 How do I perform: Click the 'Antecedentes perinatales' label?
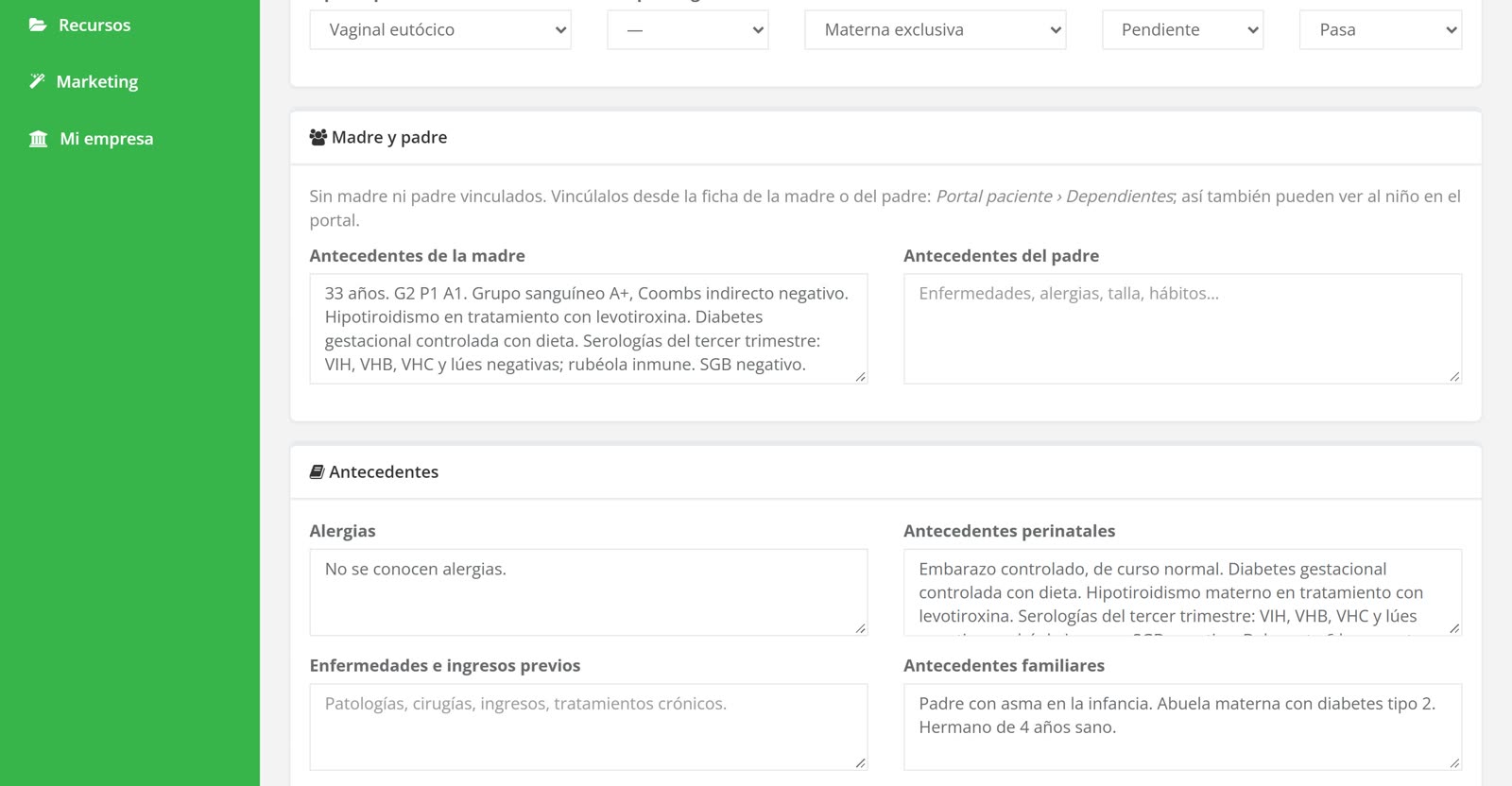point(1009,531)
